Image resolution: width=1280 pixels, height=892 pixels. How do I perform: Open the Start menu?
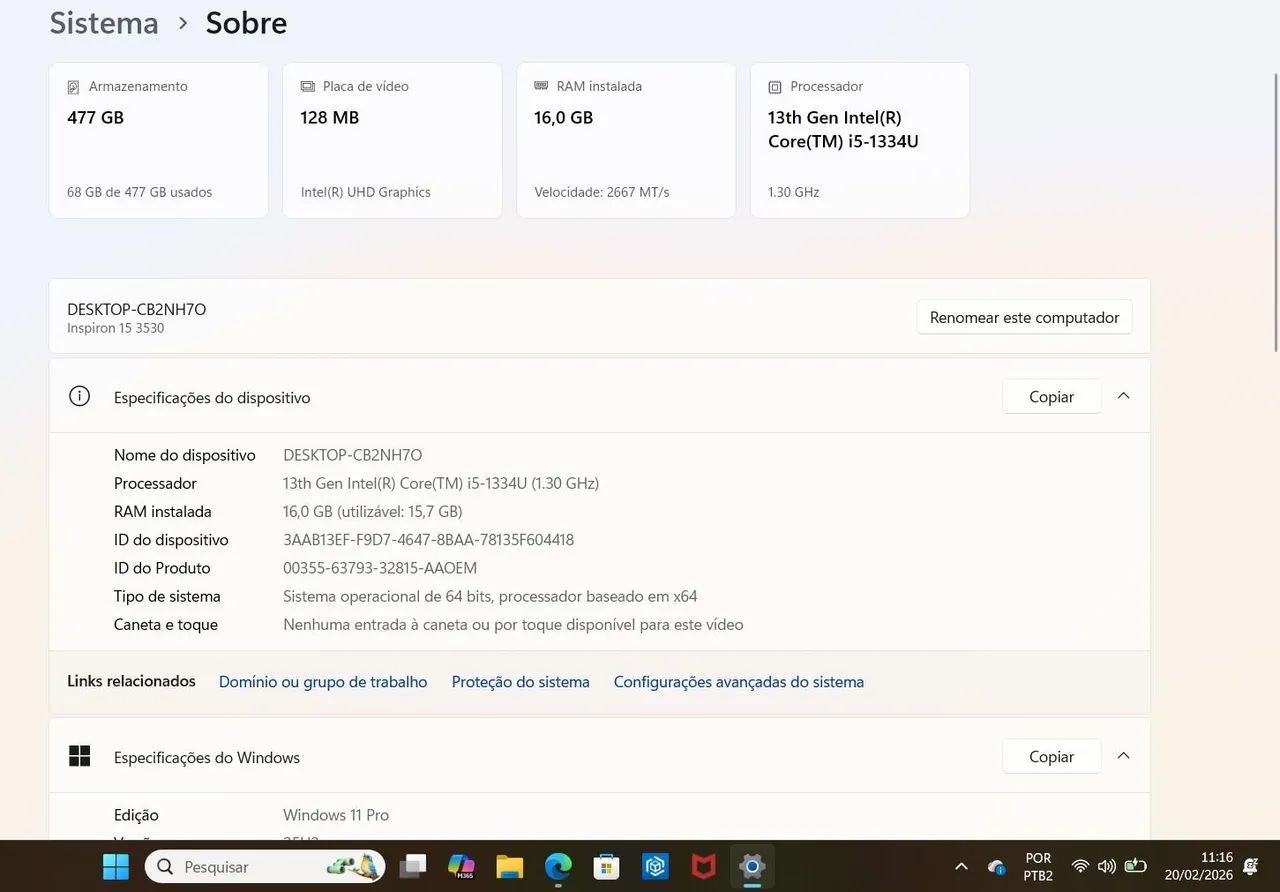115,866
